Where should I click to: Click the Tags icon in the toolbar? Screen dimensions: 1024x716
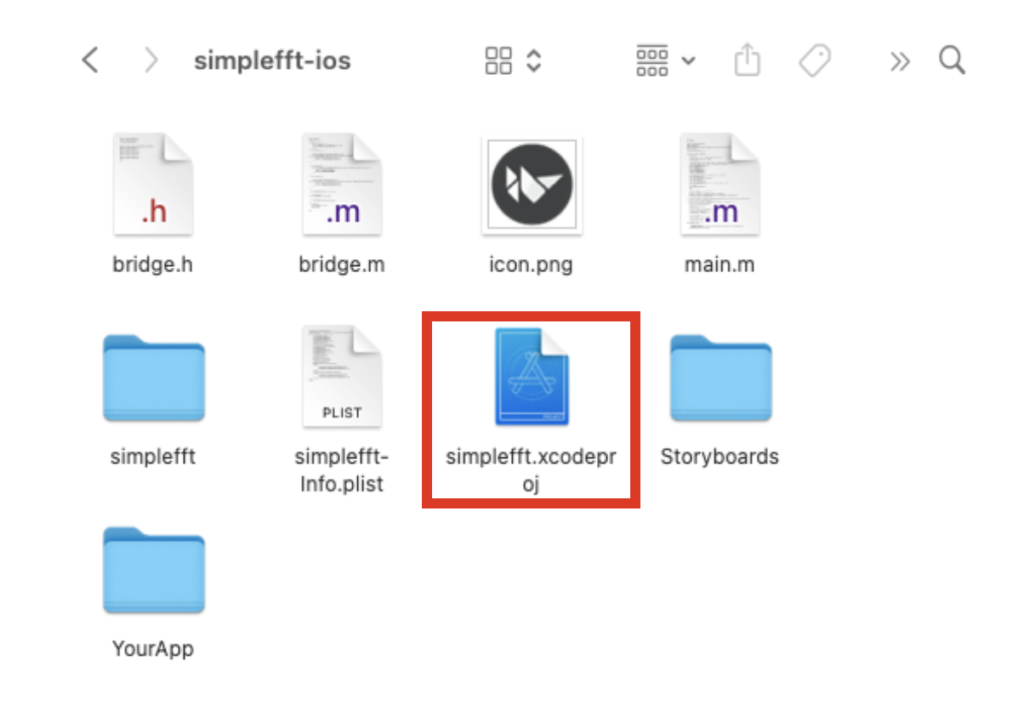tap(814, 60)
